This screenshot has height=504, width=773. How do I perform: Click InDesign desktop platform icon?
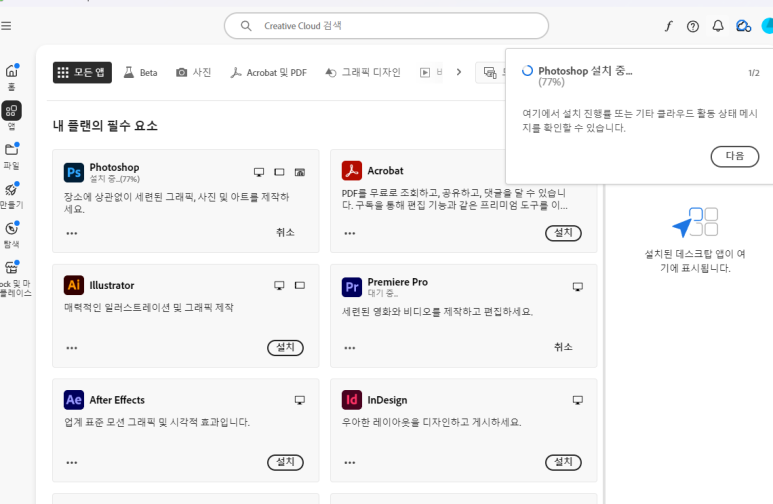pyautogui.click(x=578, y=400)
